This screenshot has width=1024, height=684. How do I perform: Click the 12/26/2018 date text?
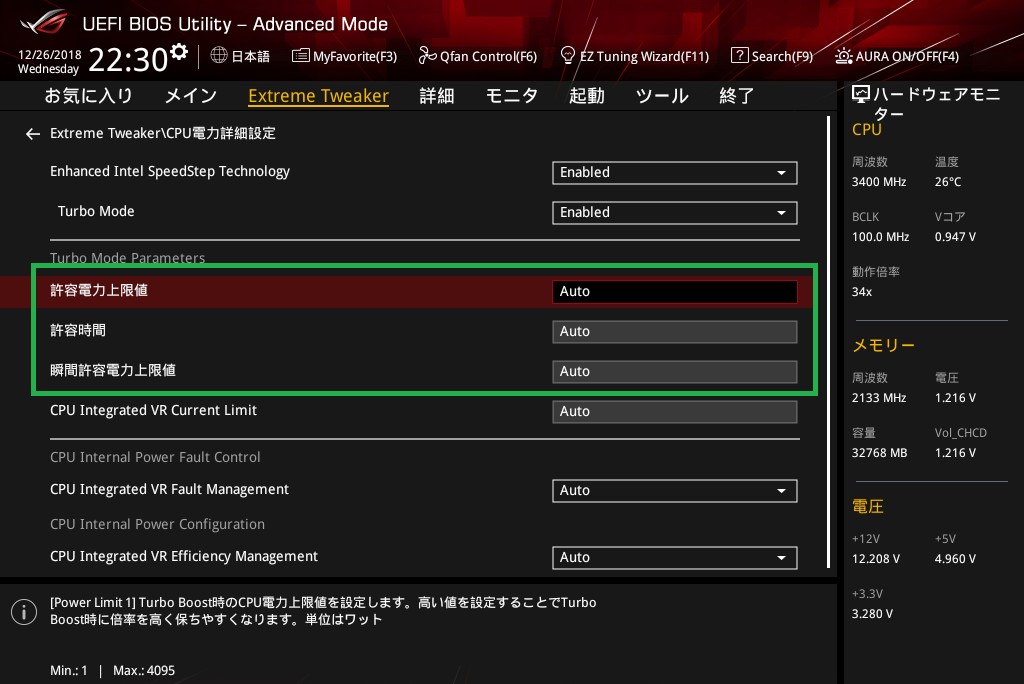coord(50,55)
